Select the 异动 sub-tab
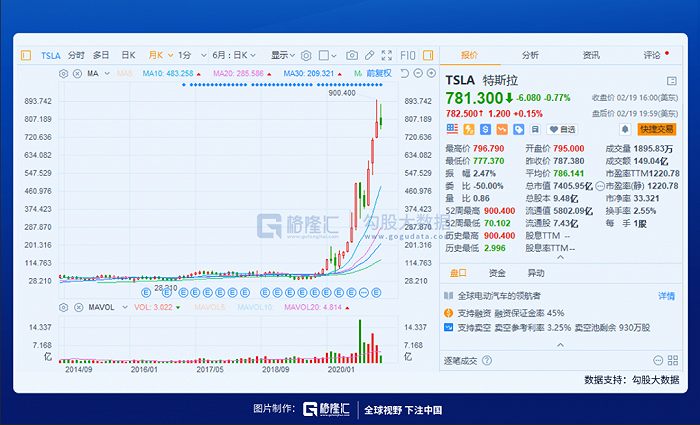700x425 pixels. (x=536, y=273)
